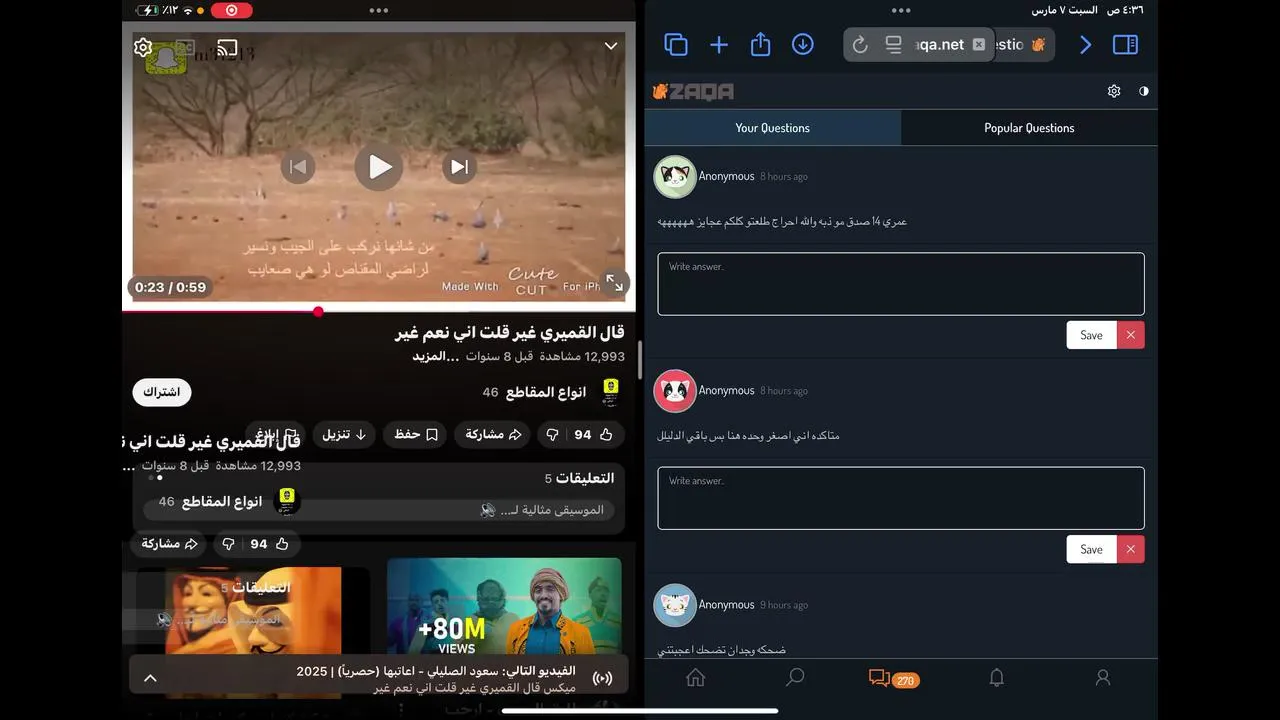Show the Safari sidebar
Image resolution: width=1280 pixels, height=720 pixels.
tap(1126, 45)
